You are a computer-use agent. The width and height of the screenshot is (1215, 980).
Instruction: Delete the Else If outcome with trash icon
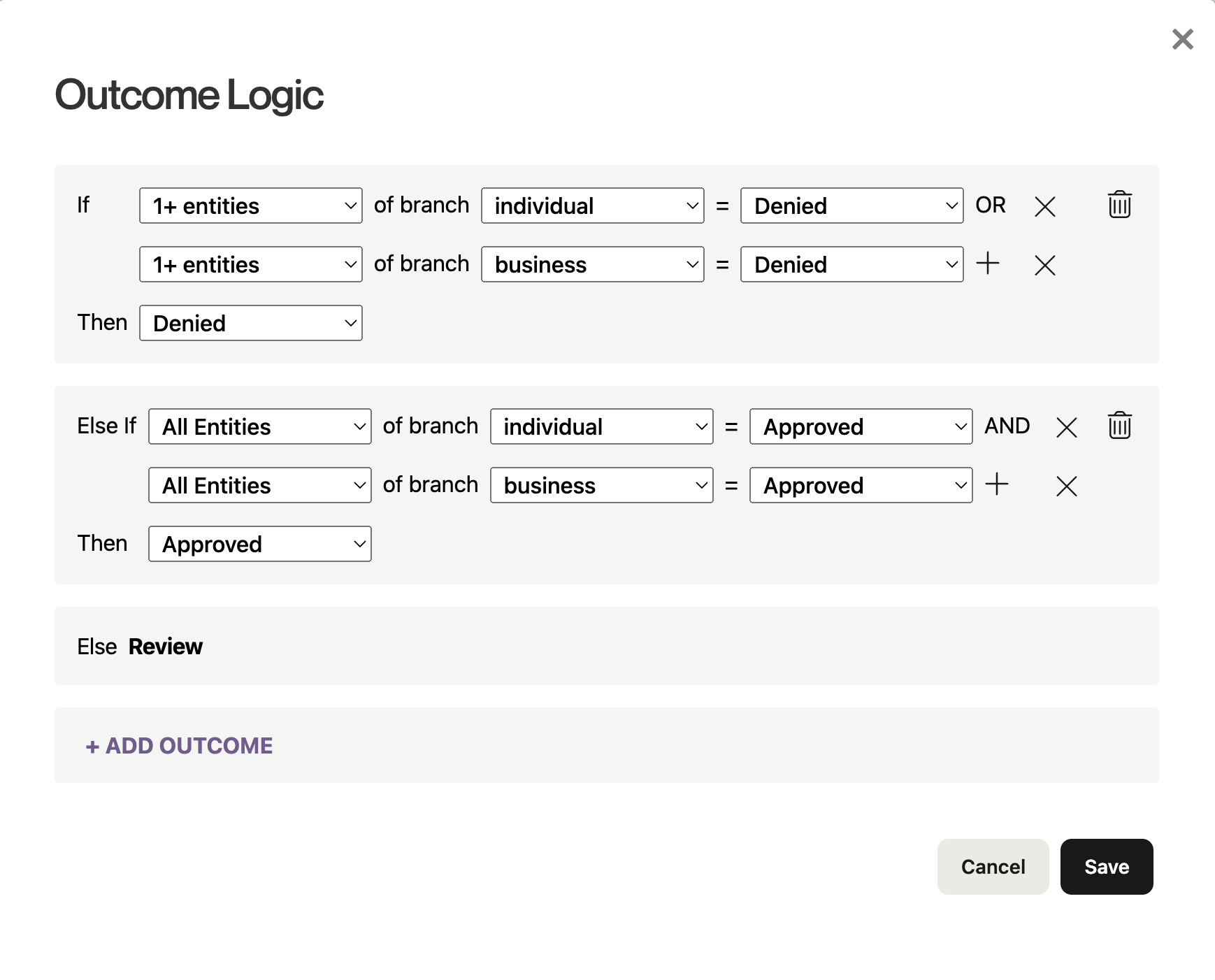point(1119,426)
